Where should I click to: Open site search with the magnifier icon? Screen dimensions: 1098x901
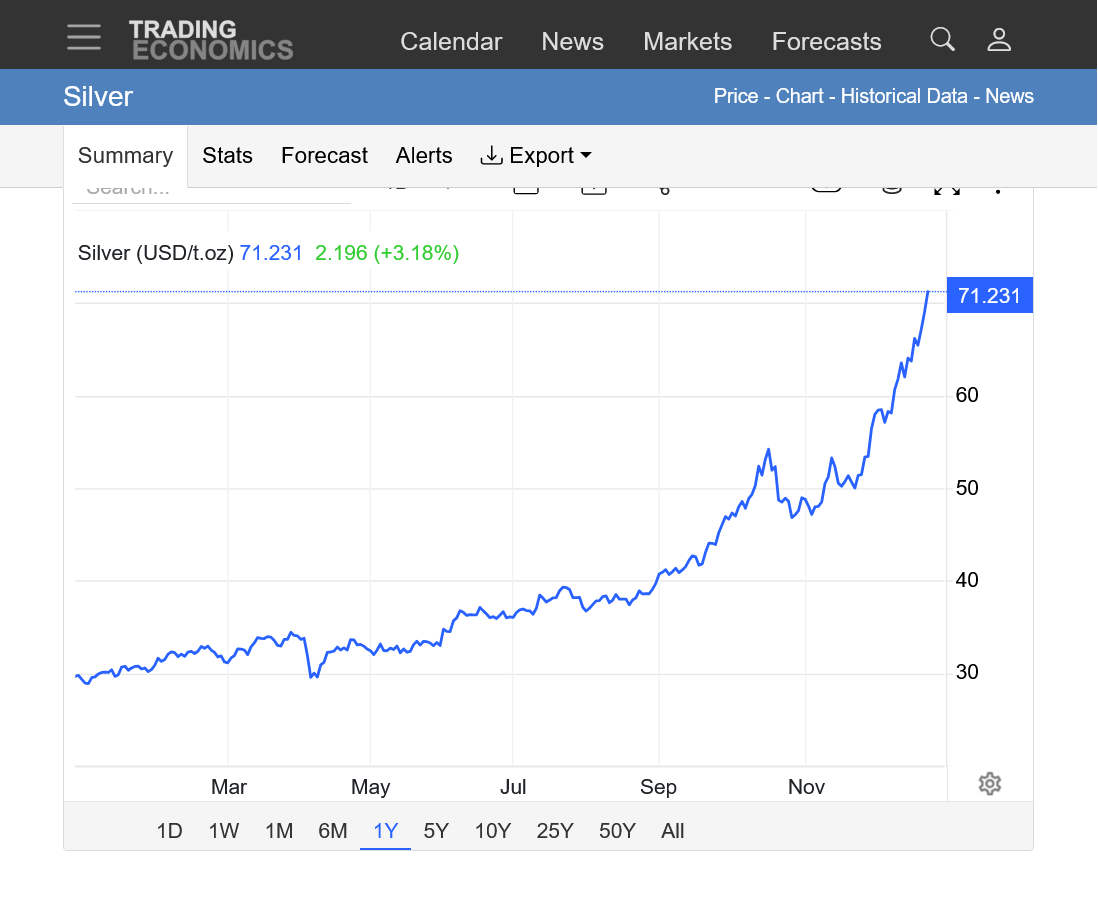pyautogui.click(x=942, y=40)
